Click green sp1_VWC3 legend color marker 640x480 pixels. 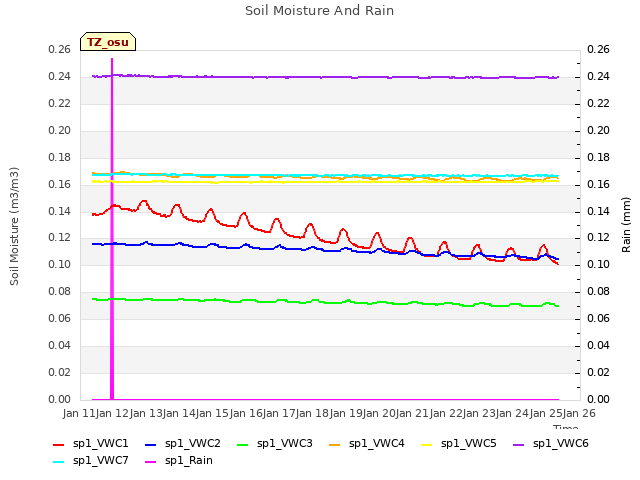243,445
